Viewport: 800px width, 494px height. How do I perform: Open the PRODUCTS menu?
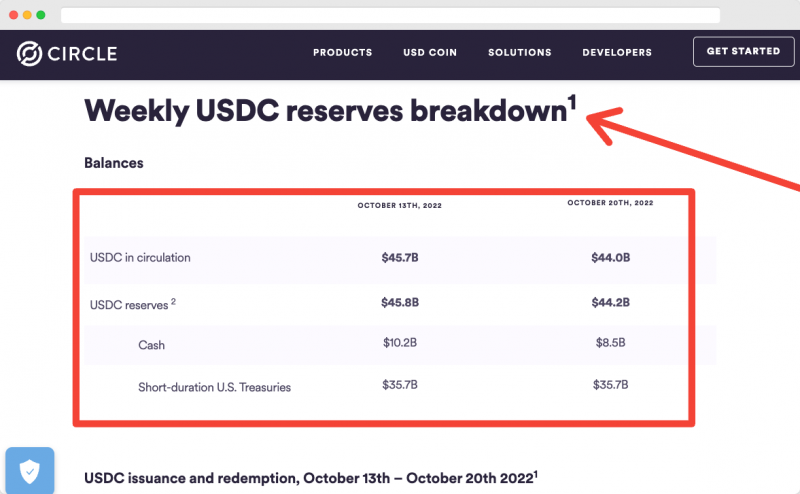coord(342,53)
